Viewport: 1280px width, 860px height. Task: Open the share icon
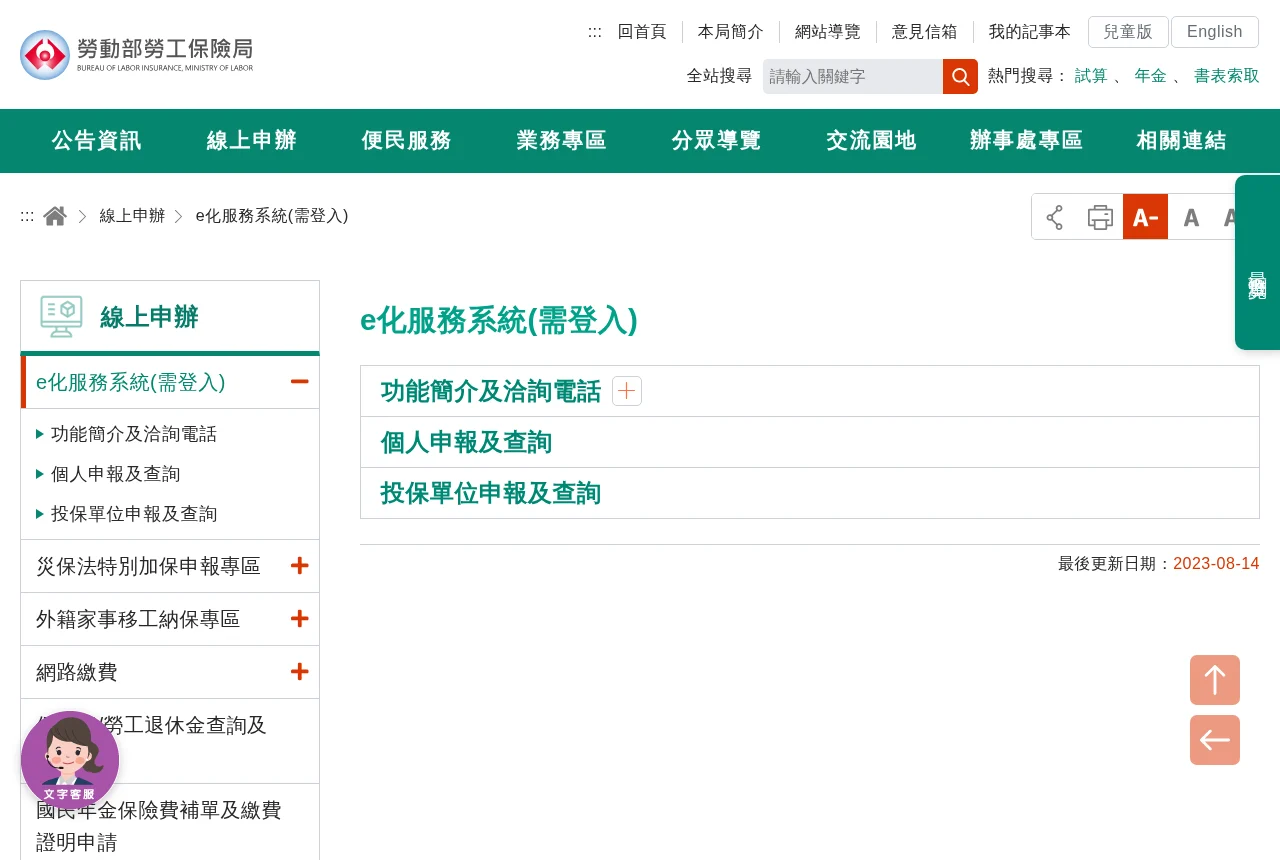pyautogui.click(x=1055, y=217)
